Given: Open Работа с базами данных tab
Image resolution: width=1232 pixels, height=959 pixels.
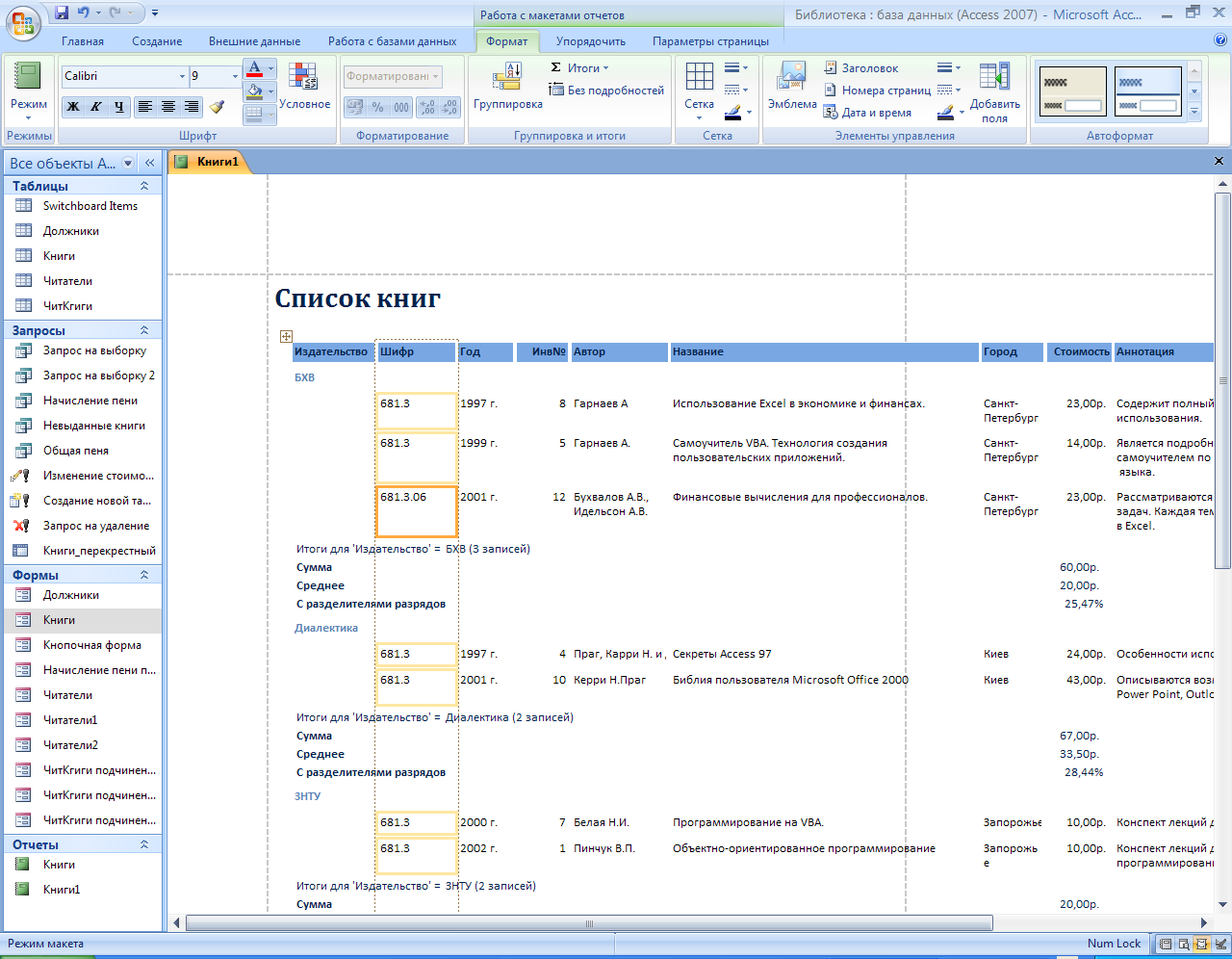Looking at the screenshot, I should 392,41.
